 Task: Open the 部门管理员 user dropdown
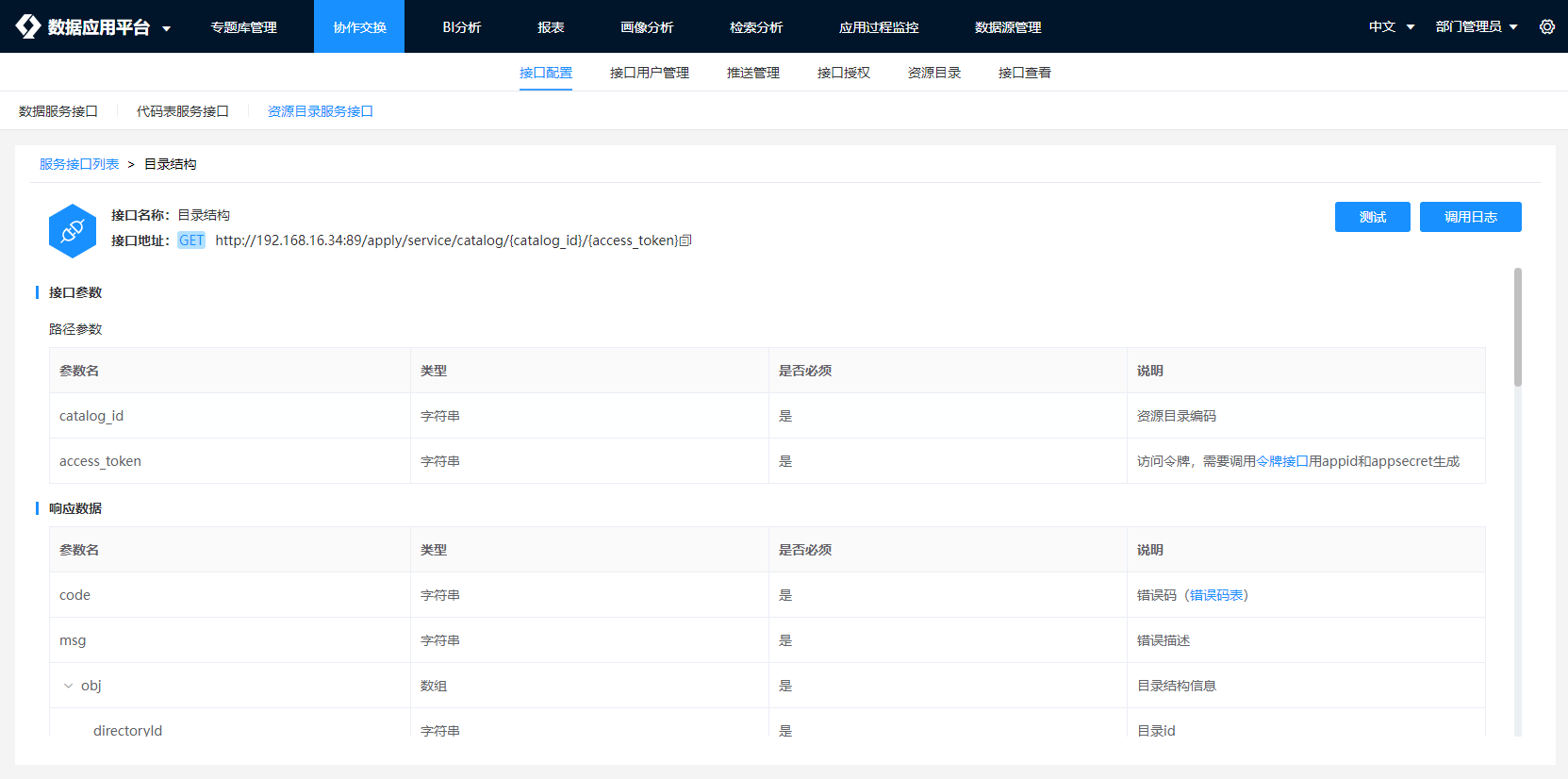pos(1476,27)
